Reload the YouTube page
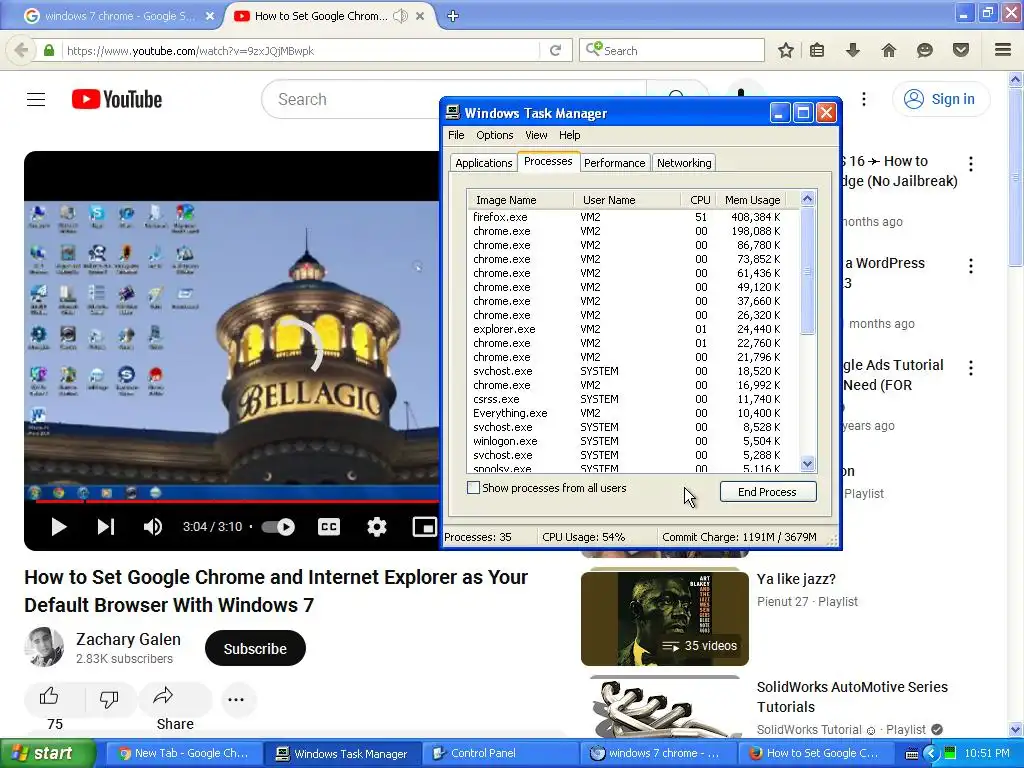Screen dimensions: 1024x768 [555, 50]
